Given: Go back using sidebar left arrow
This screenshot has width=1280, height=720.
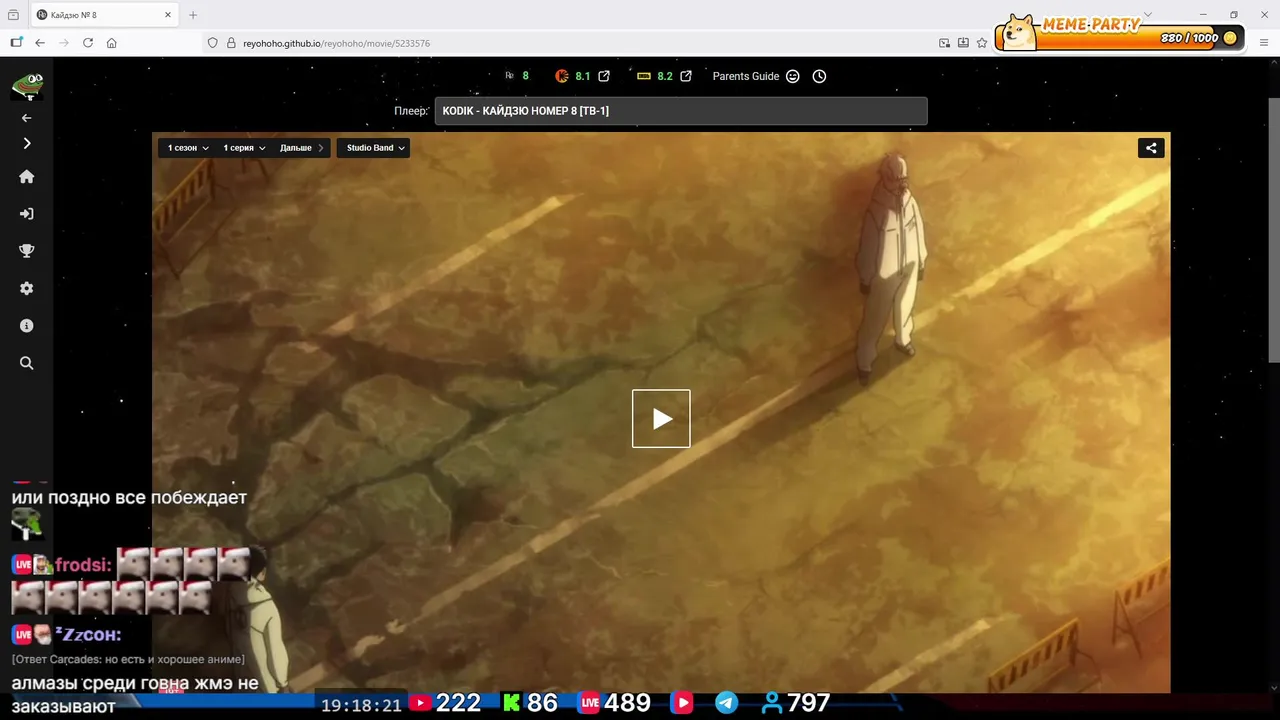Looking at the screenshot, I should click(x=27, y=118).
